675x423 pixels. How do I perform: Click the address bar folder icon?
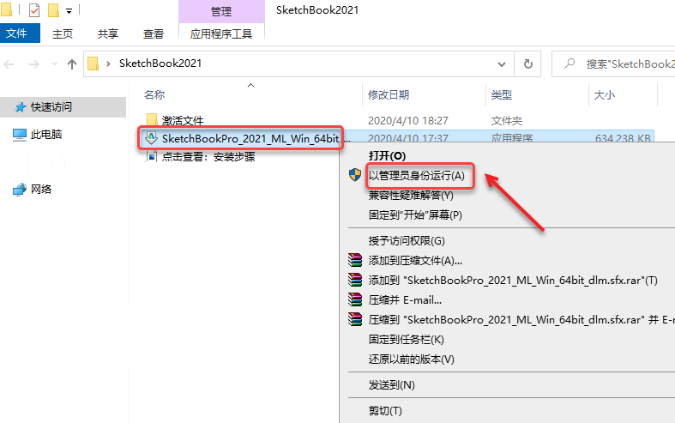click(x=93, y=64)
